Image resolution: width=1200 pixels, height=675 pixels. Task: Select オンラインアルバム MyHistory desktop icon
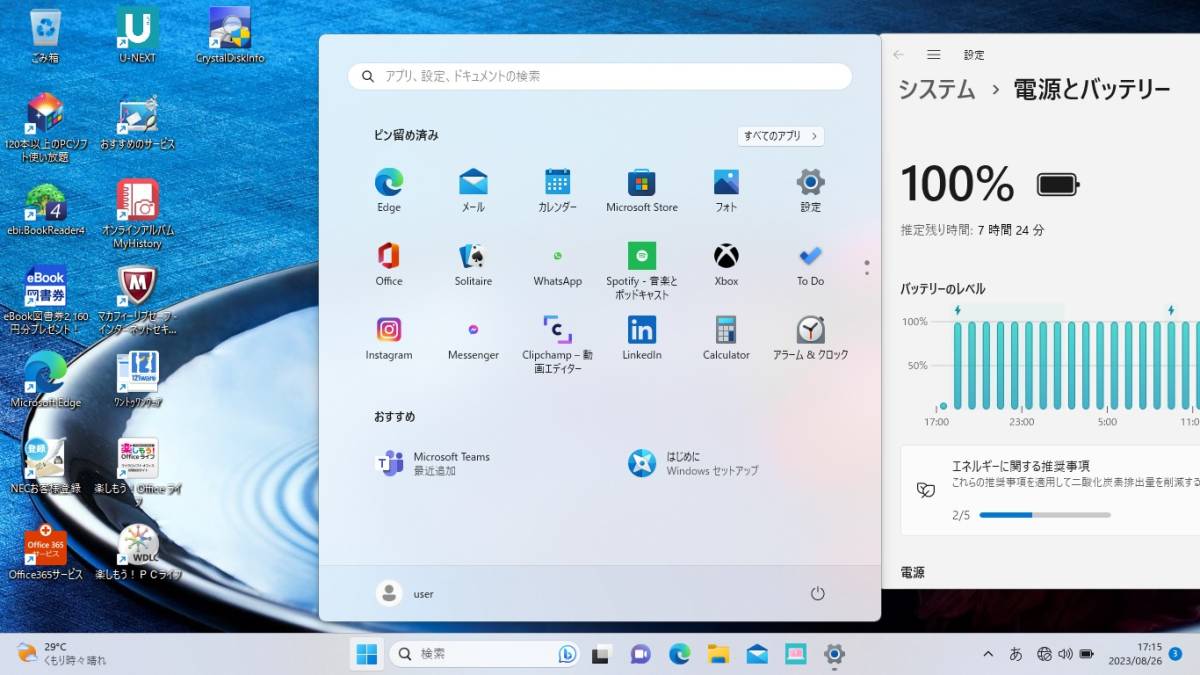(137, 214)
